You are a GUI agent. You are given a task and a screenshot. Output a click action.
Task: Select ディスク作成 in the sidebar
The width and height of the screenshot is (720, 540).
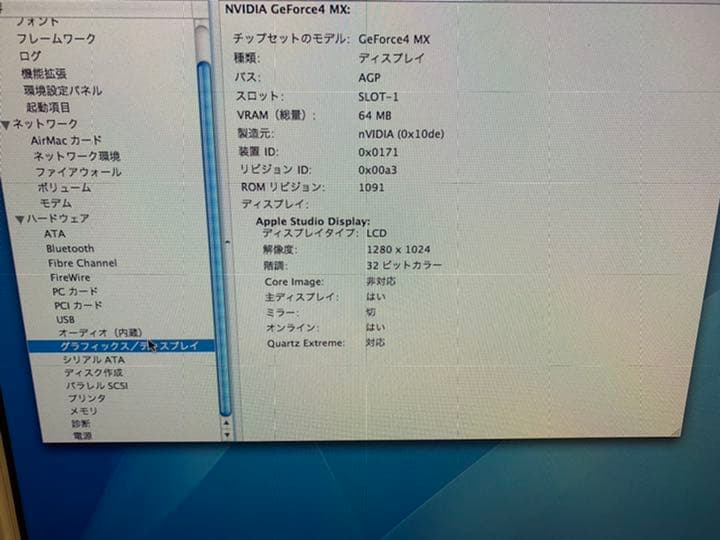[x=94, y=373]
